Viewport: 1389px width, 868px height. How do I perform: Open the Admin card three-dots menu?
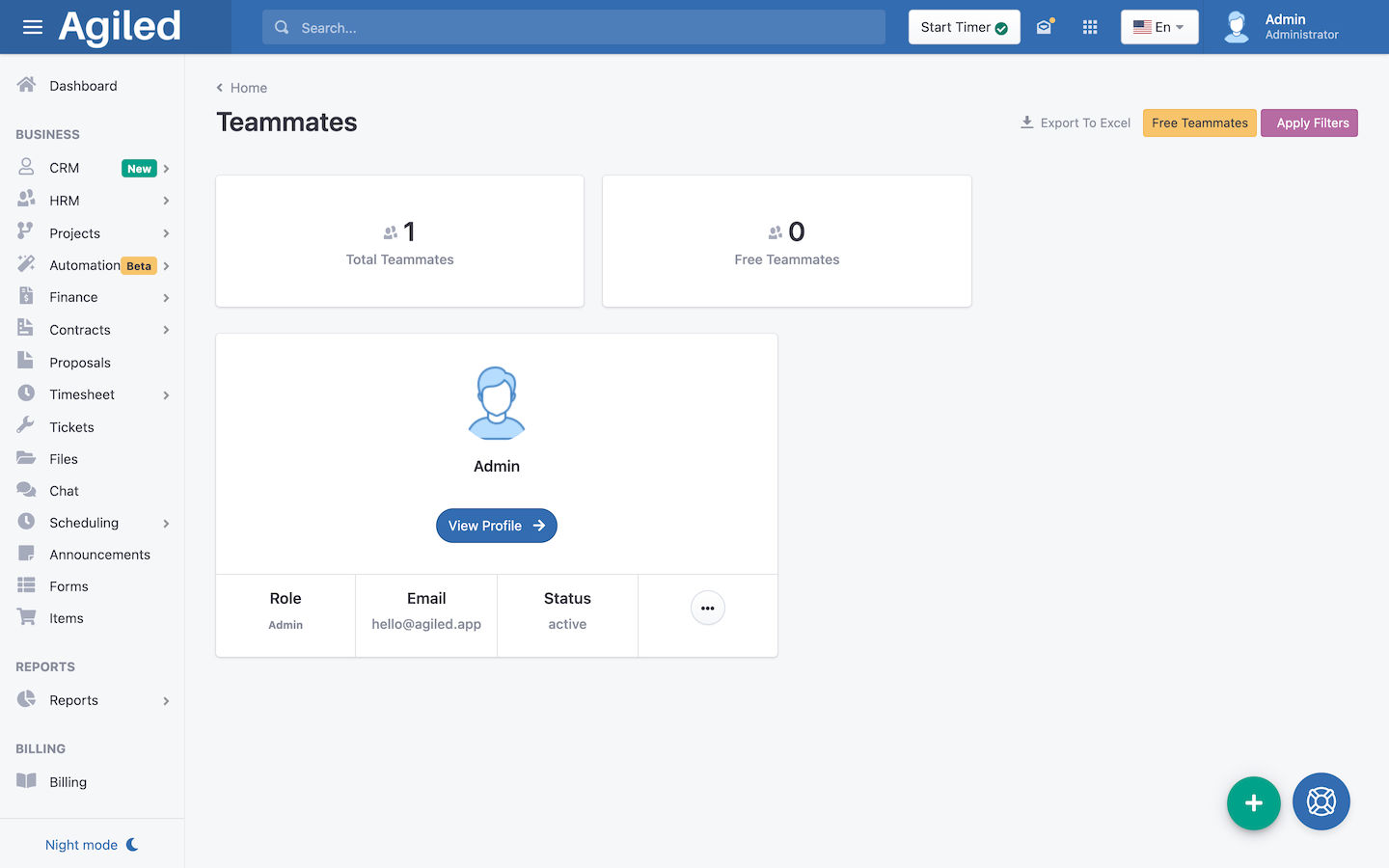(x=708, y=608)
